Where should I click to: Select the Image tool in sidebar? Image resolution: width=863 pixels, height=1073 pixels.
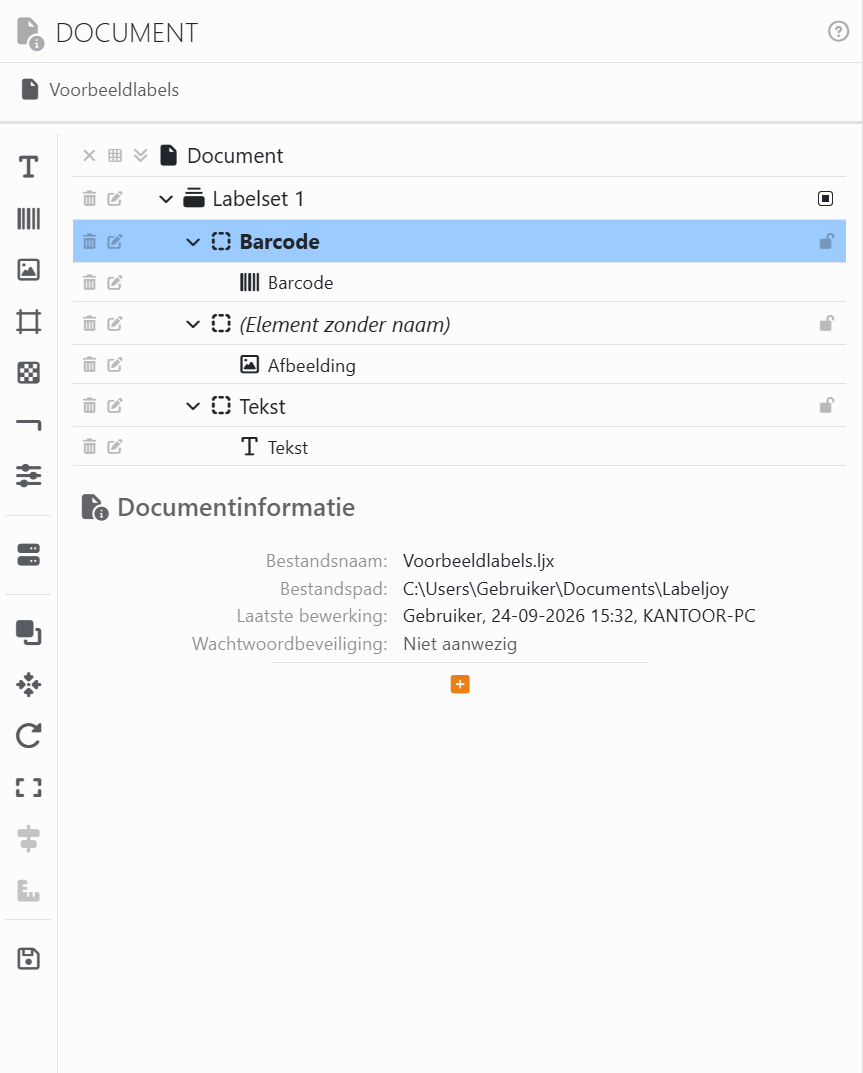coord(28,270)
